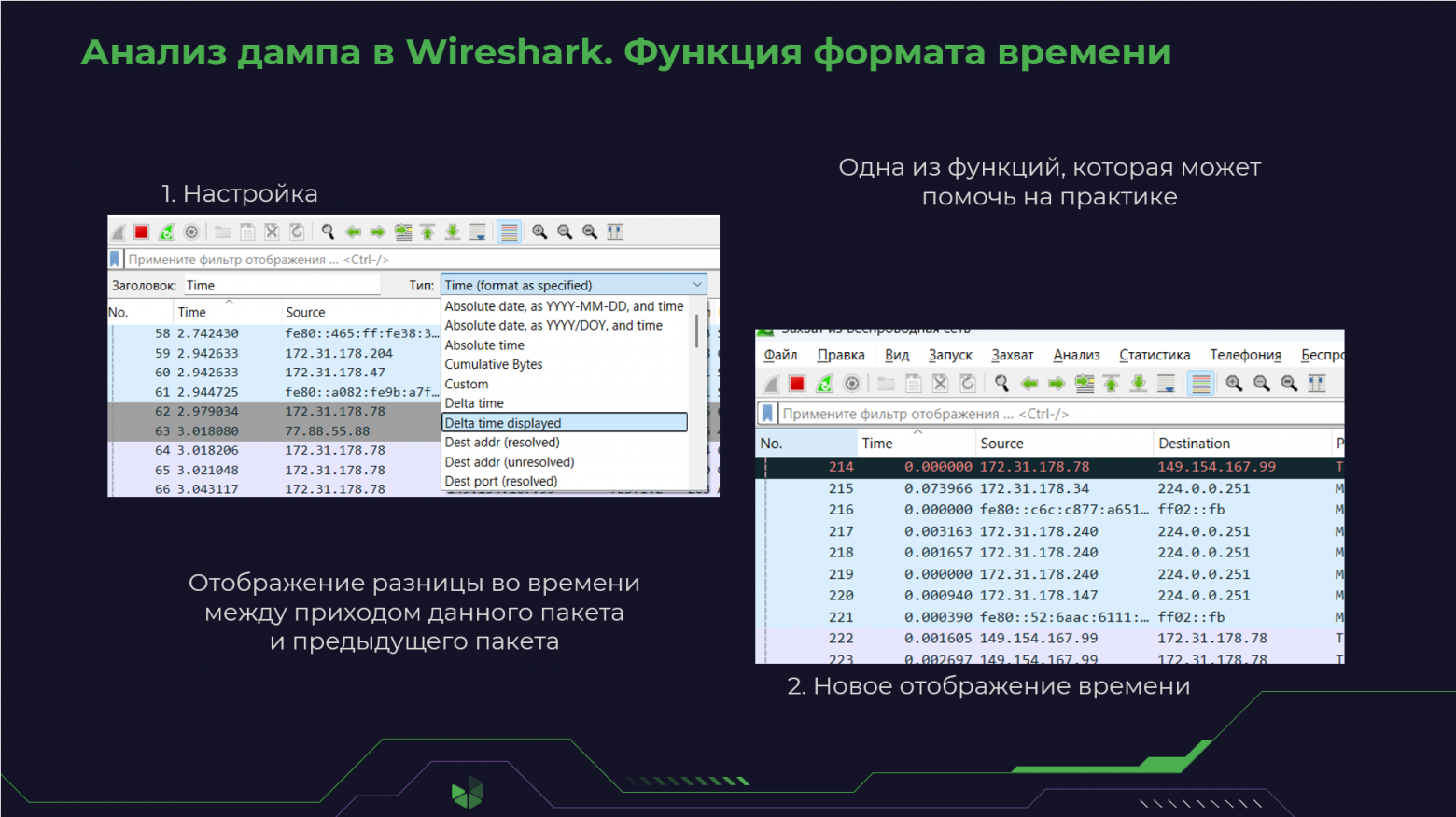Click display filter field in left screenshot
Viewport: 1456px width, 817px height.
[421, 260]
